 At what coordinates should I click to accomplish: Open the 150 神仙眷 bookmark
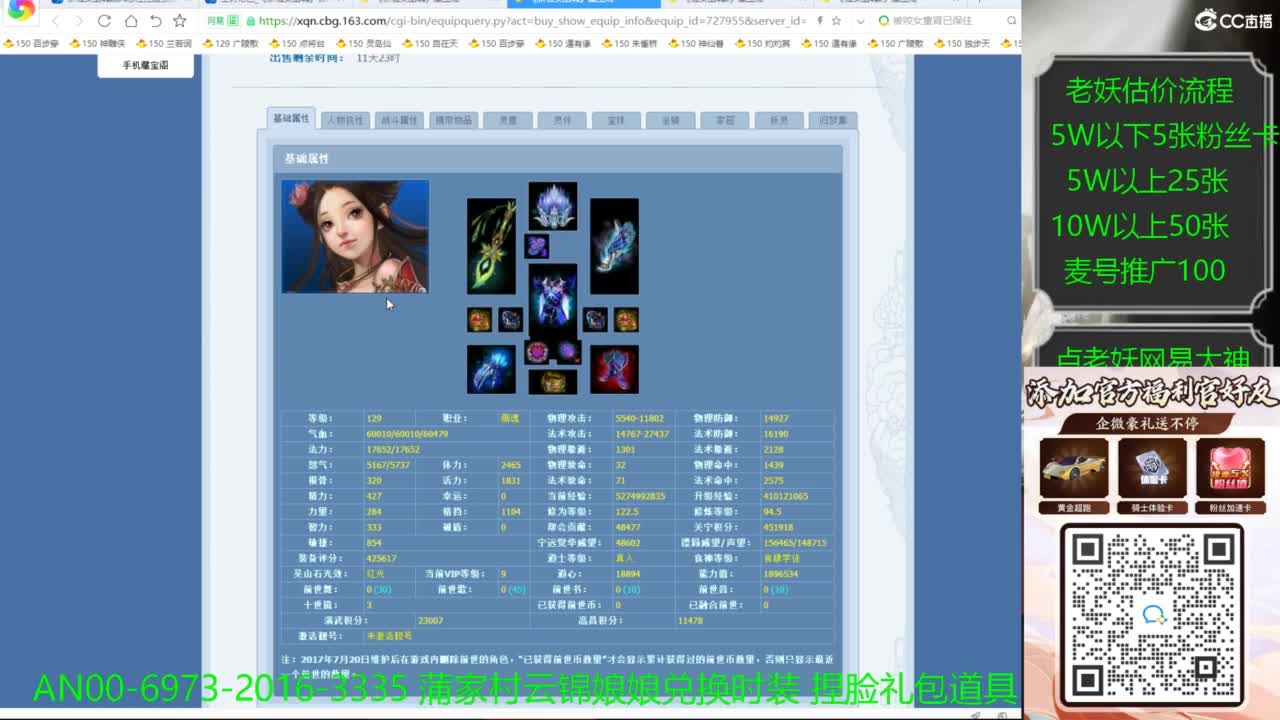[696, 44]
